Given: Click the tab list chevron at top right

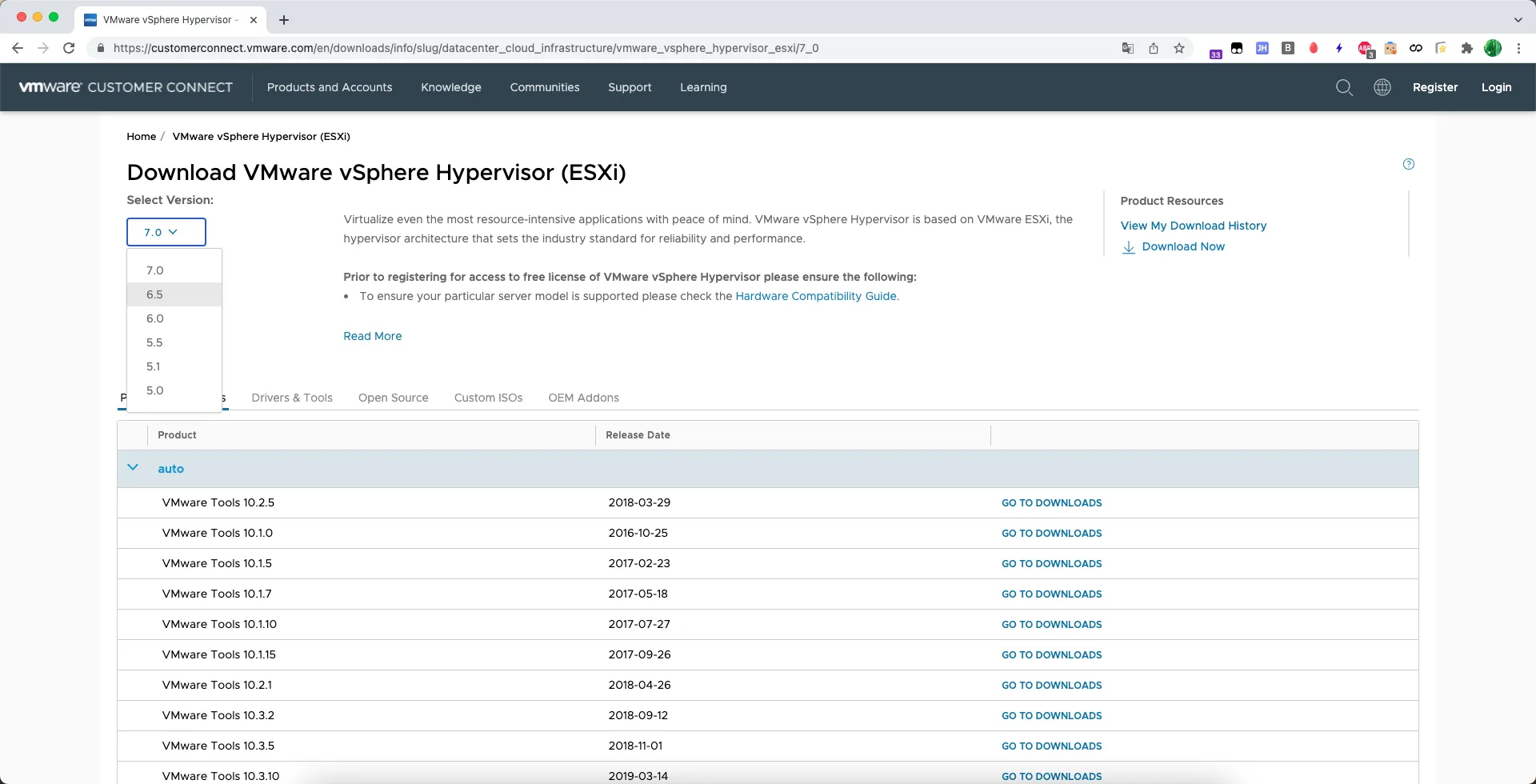Looking at the screenshot, I should 1518,19.
